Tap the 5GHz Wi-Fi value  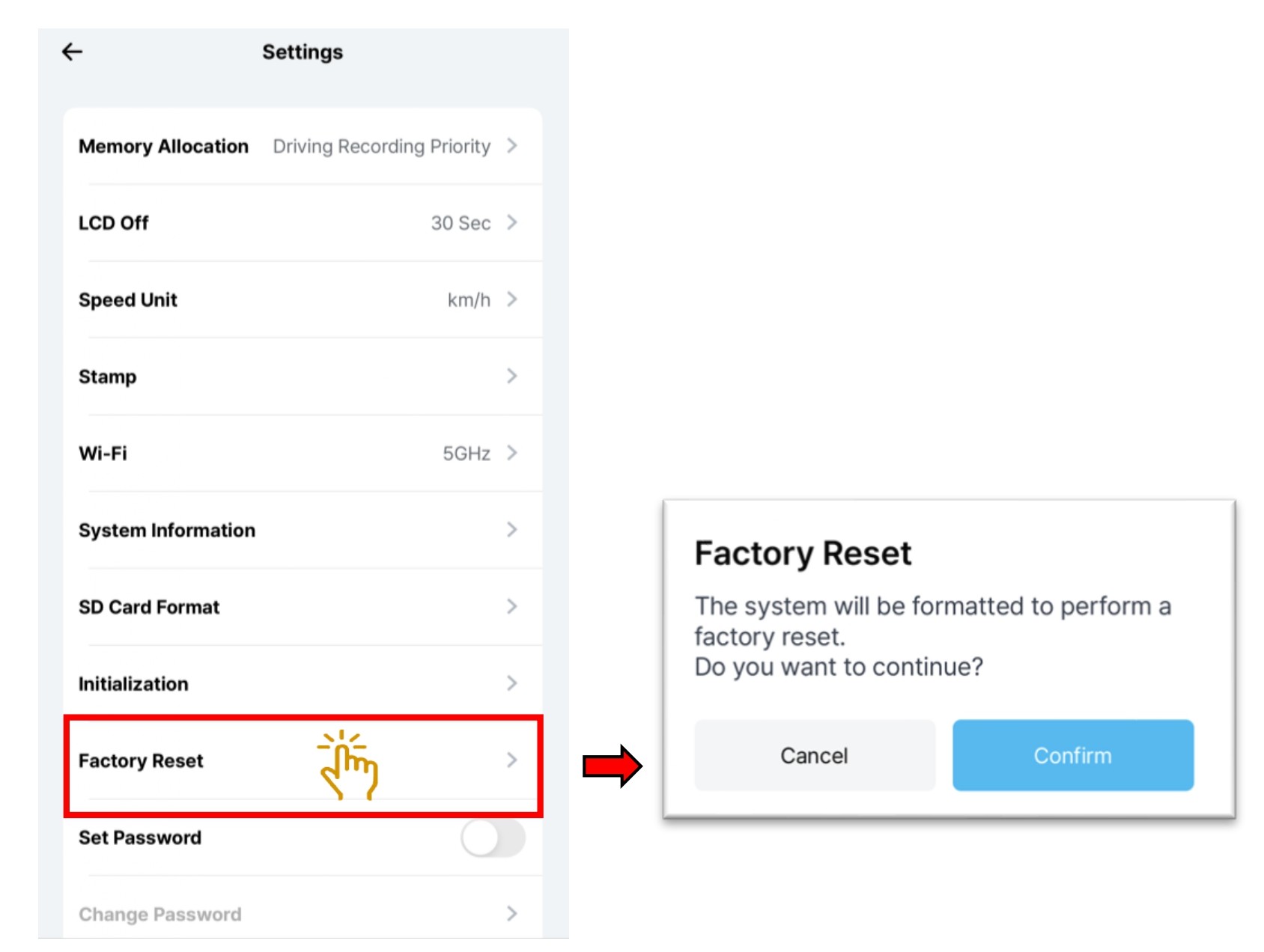point(466,454)
